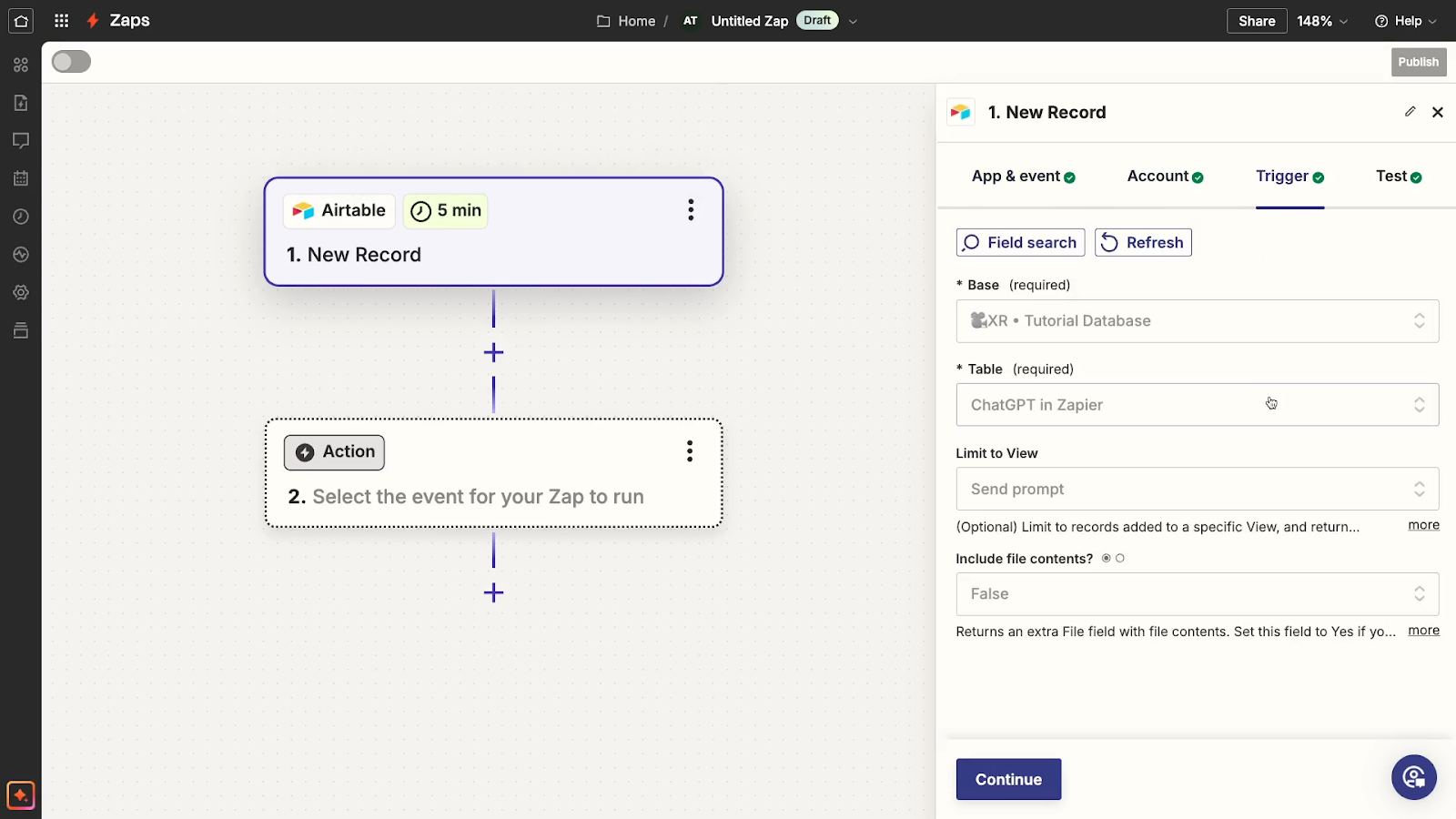Select the 1. New Record trigger card
Image resolution: width=1456 pixels, height=819 pixels.
point(493,232)
